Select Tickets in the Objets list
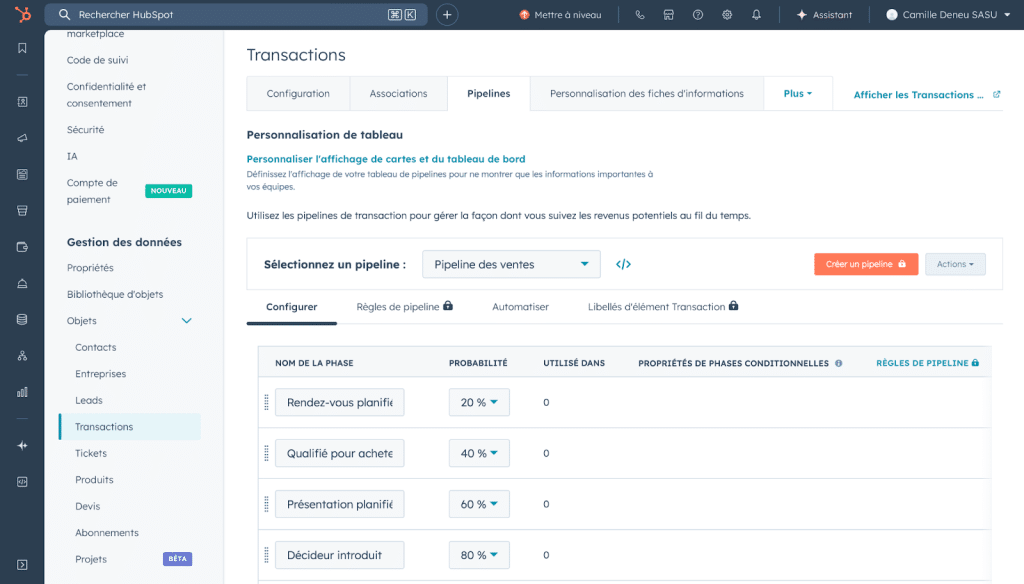1024x584 pixels. 91,453
